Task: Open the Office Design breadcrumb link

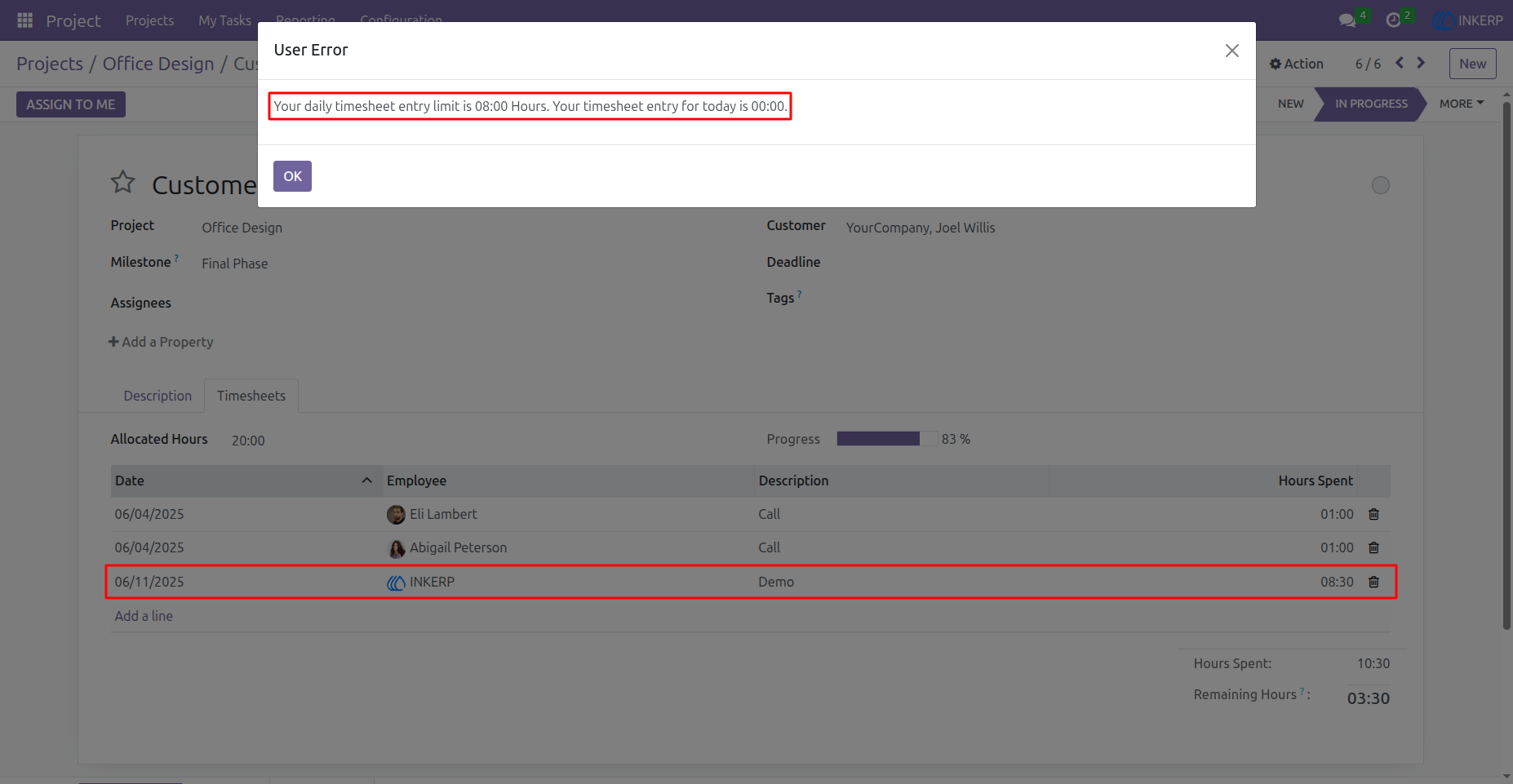Action: pos(158,64)
